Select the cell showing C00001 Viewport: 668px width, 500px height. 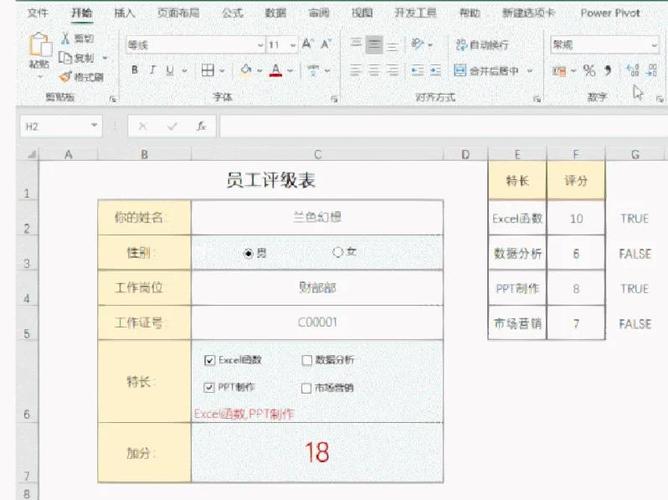click(x=317, y=322)
